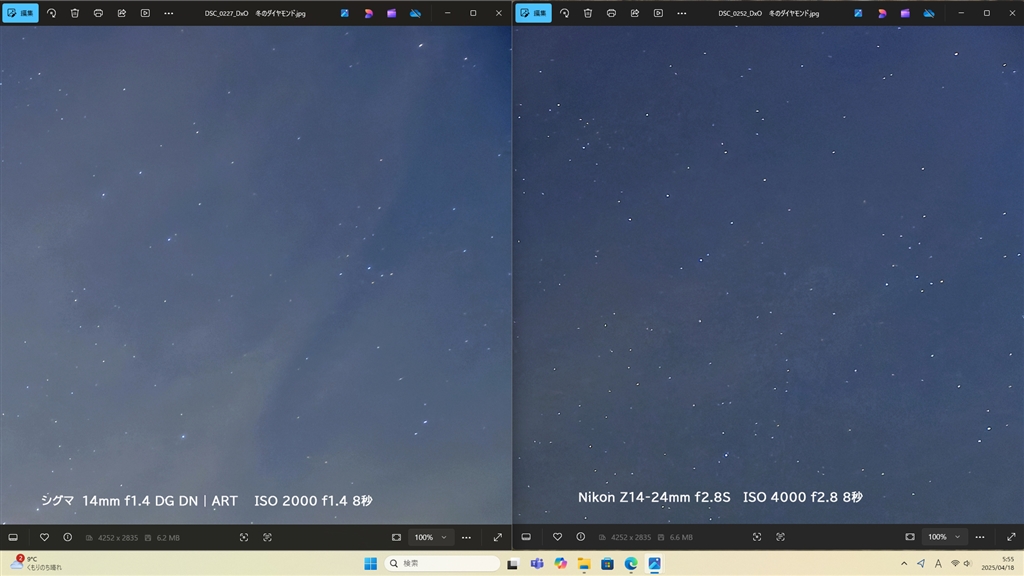Screen dimensions: 1024x576
Task: Open clock and date showing 2025/04/18
Action: (997, 564)
